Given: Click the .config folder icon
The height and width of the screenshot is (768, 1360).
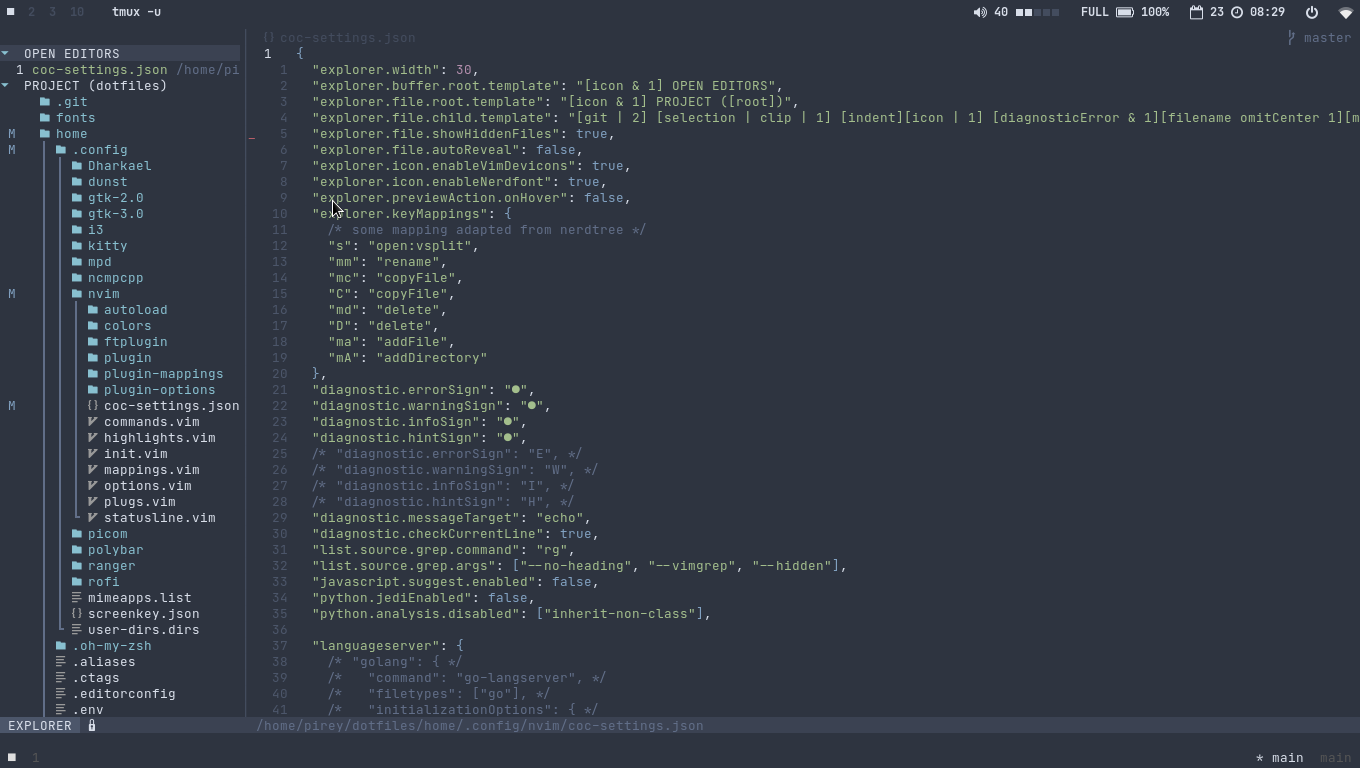Looking at the screenshot, I should 61,150.
